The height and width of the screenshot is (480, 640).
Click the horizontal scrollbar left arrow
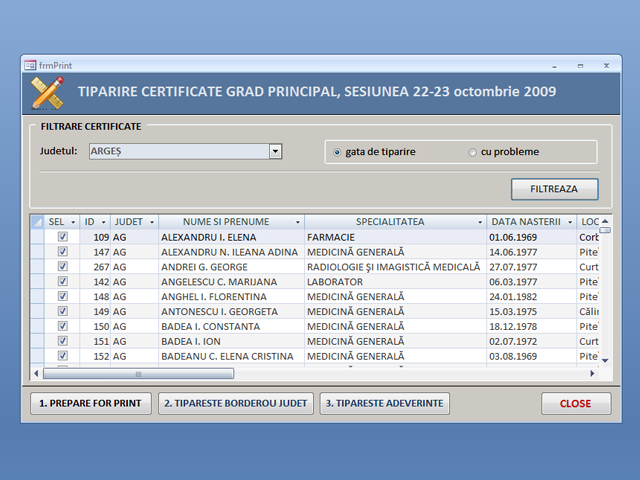37,374
